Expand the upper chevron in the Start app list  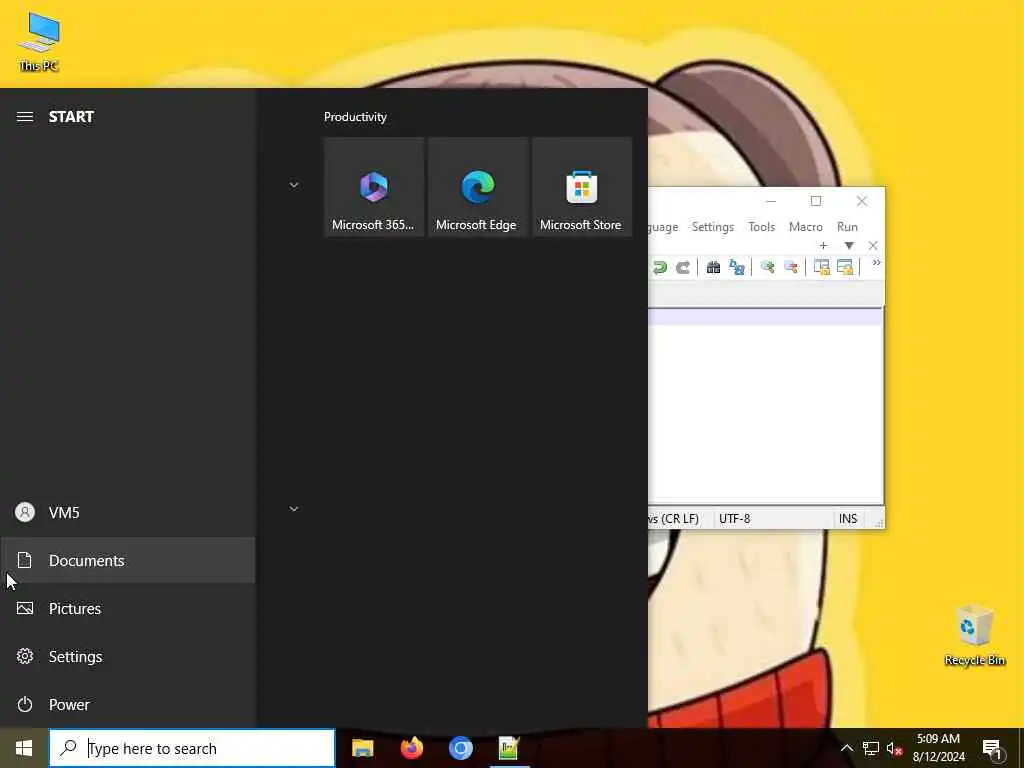click(294, 185)
